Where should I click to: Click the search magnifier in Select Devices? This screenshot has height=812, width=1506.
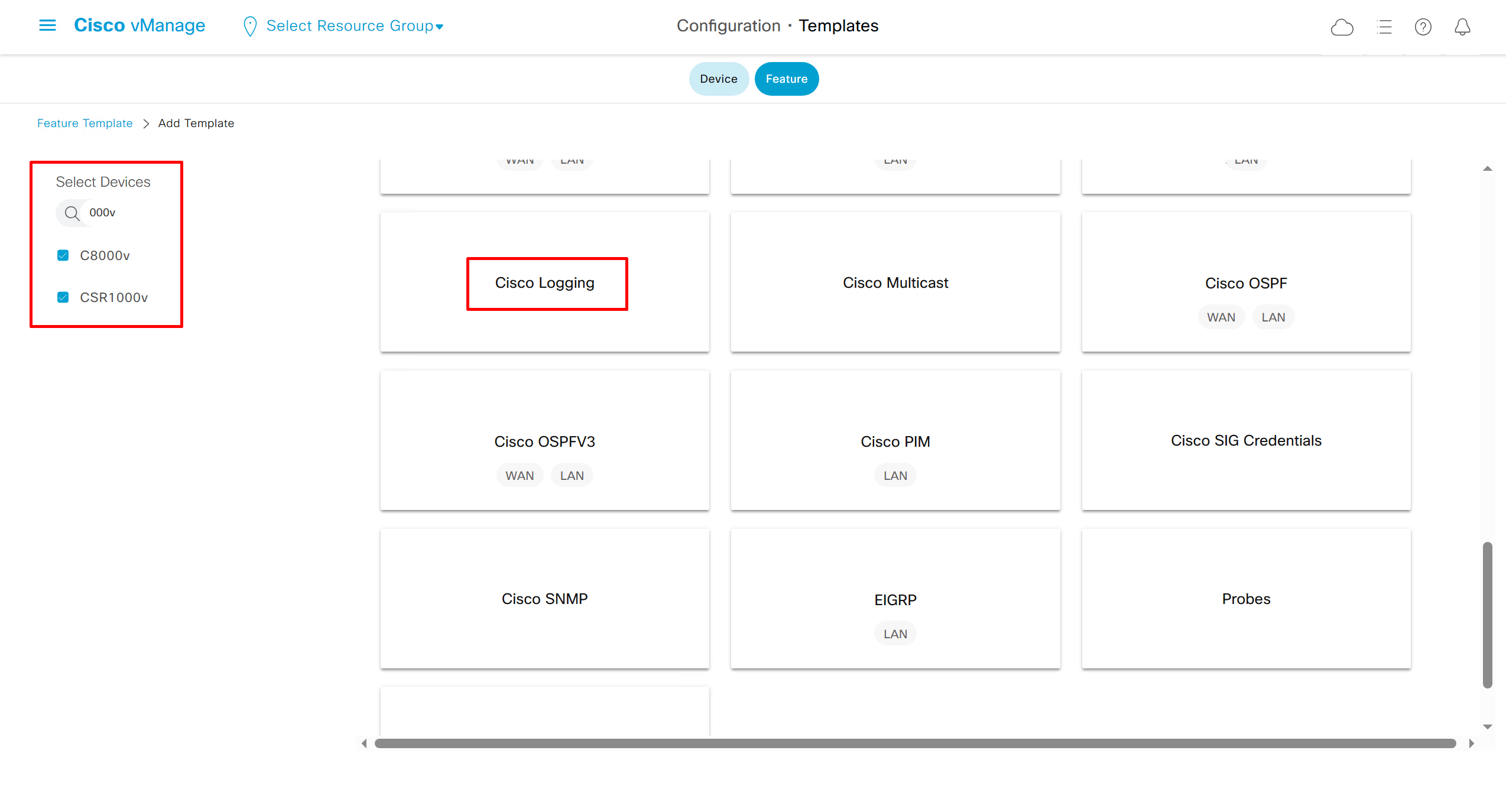pos(72,213)
